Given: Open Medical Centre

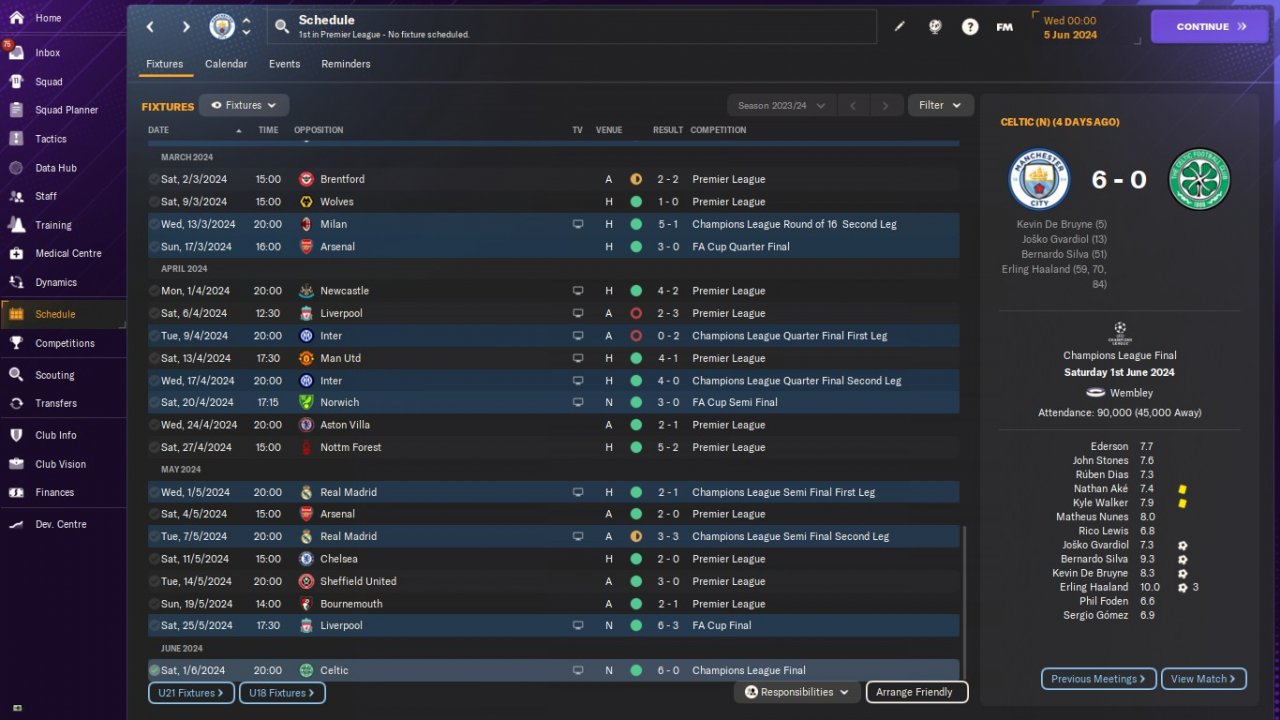Looking at the screenshot, I should (68, 253).
